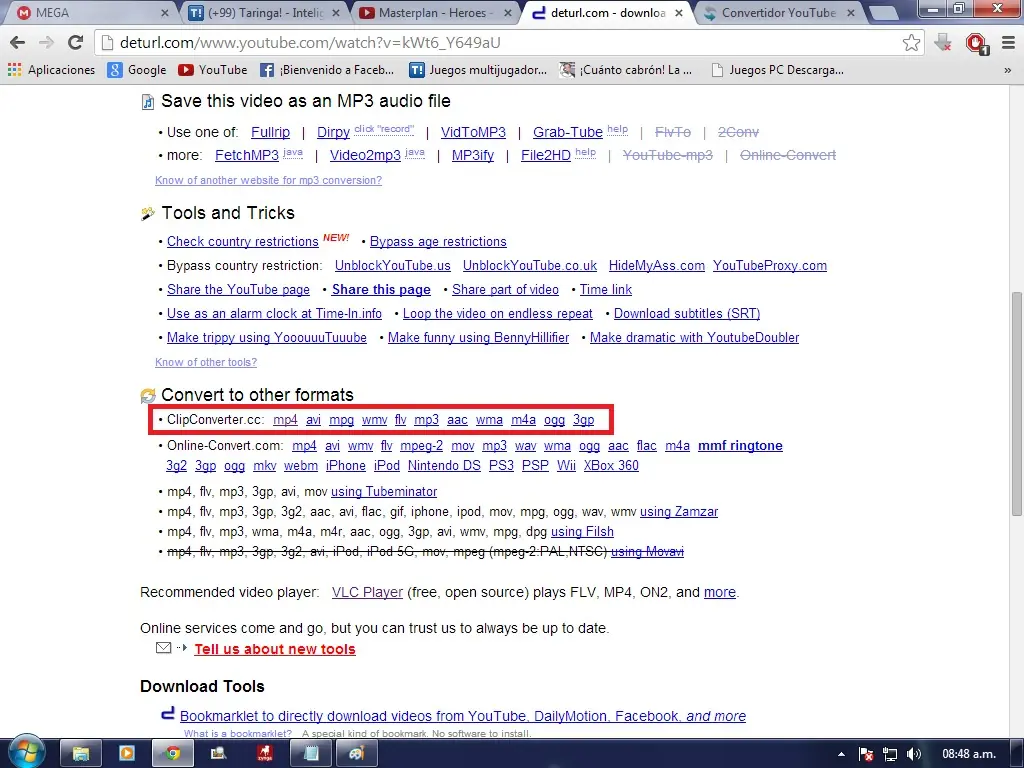Click the red adblock extension icon

976,43
